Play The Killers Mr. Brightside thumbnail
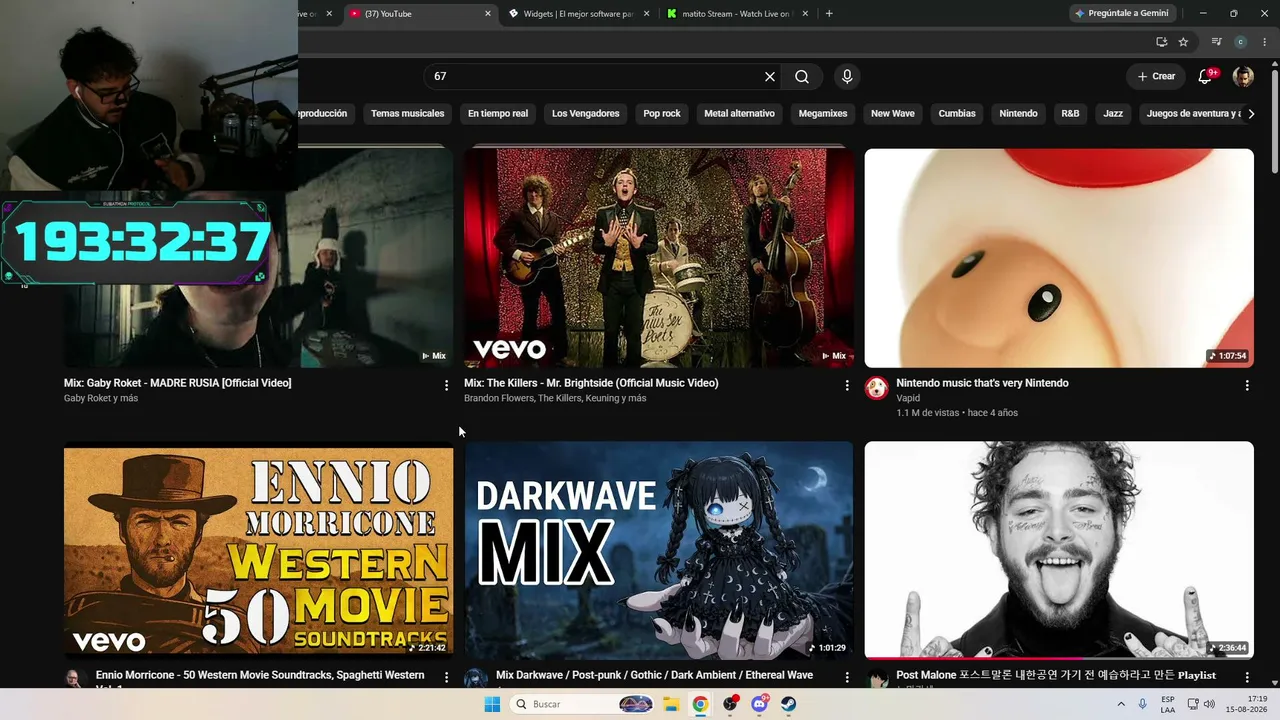This screenshot has width=1280, height=720. point(659,258)
